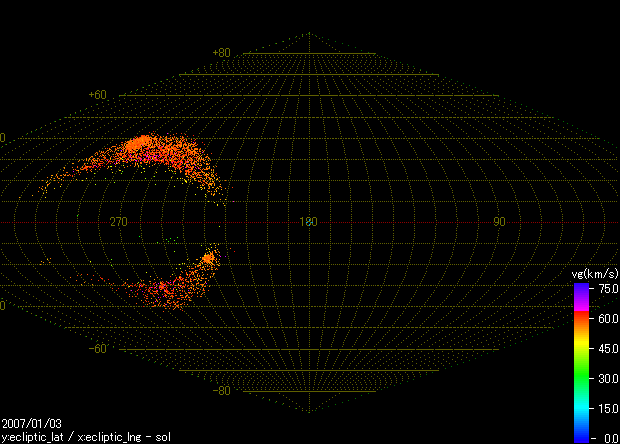
Task: Select the -80 latitude label
Action: point(221,391)
